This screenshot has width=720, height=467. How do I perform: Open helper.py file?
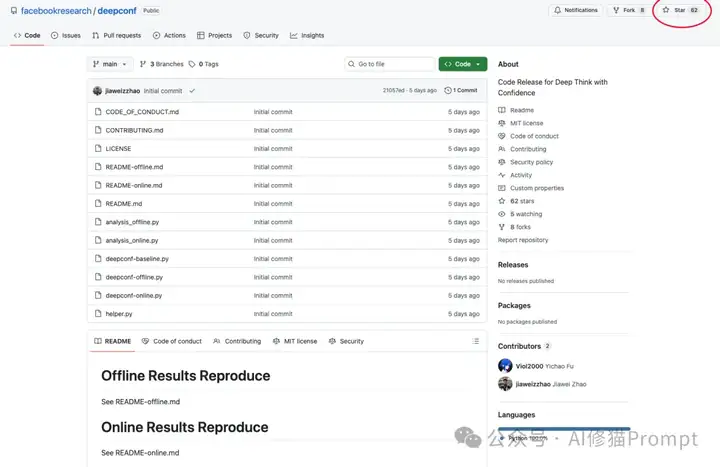pos(118,314)
